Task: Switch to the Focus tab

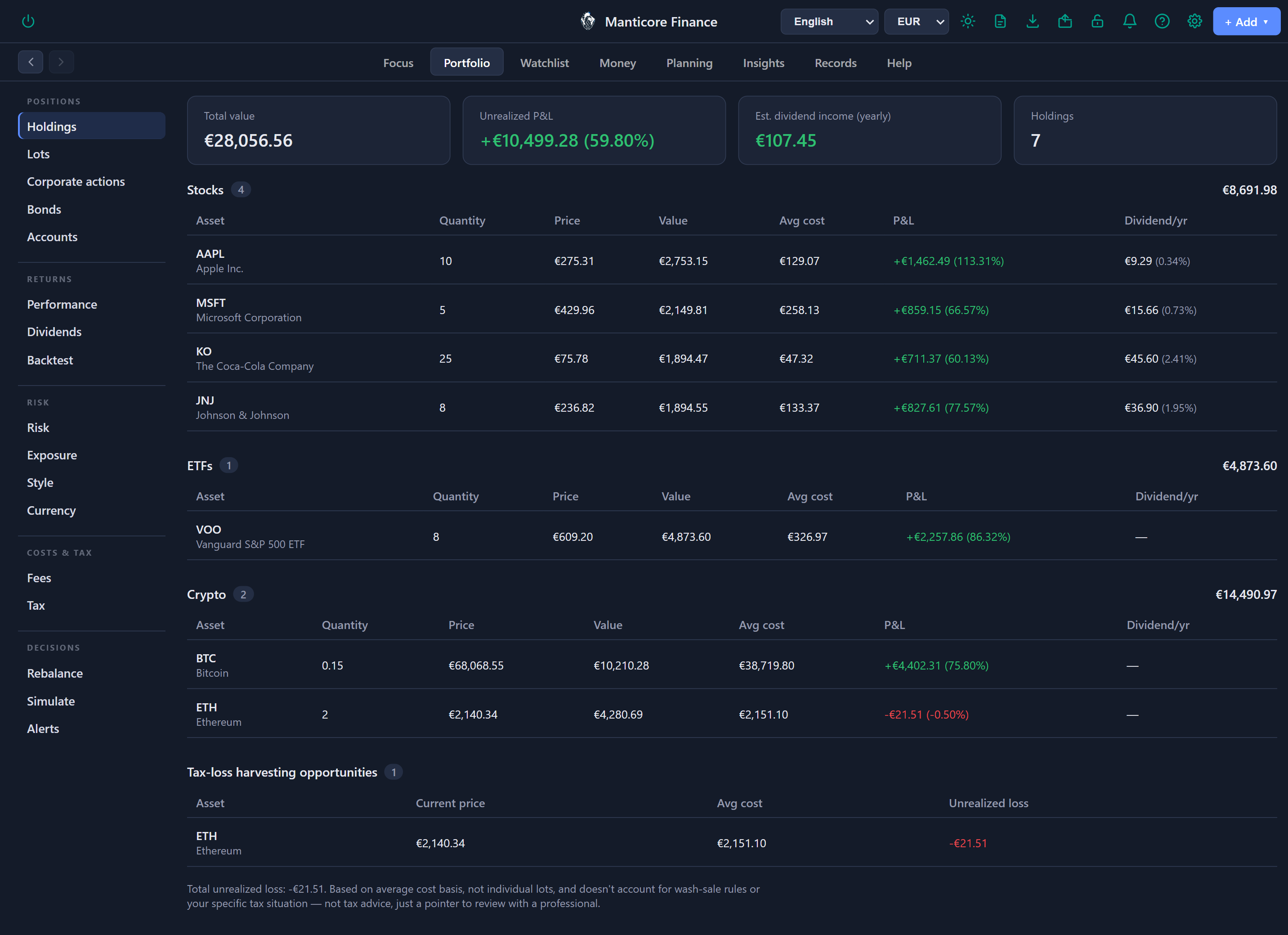Action: 398,63
